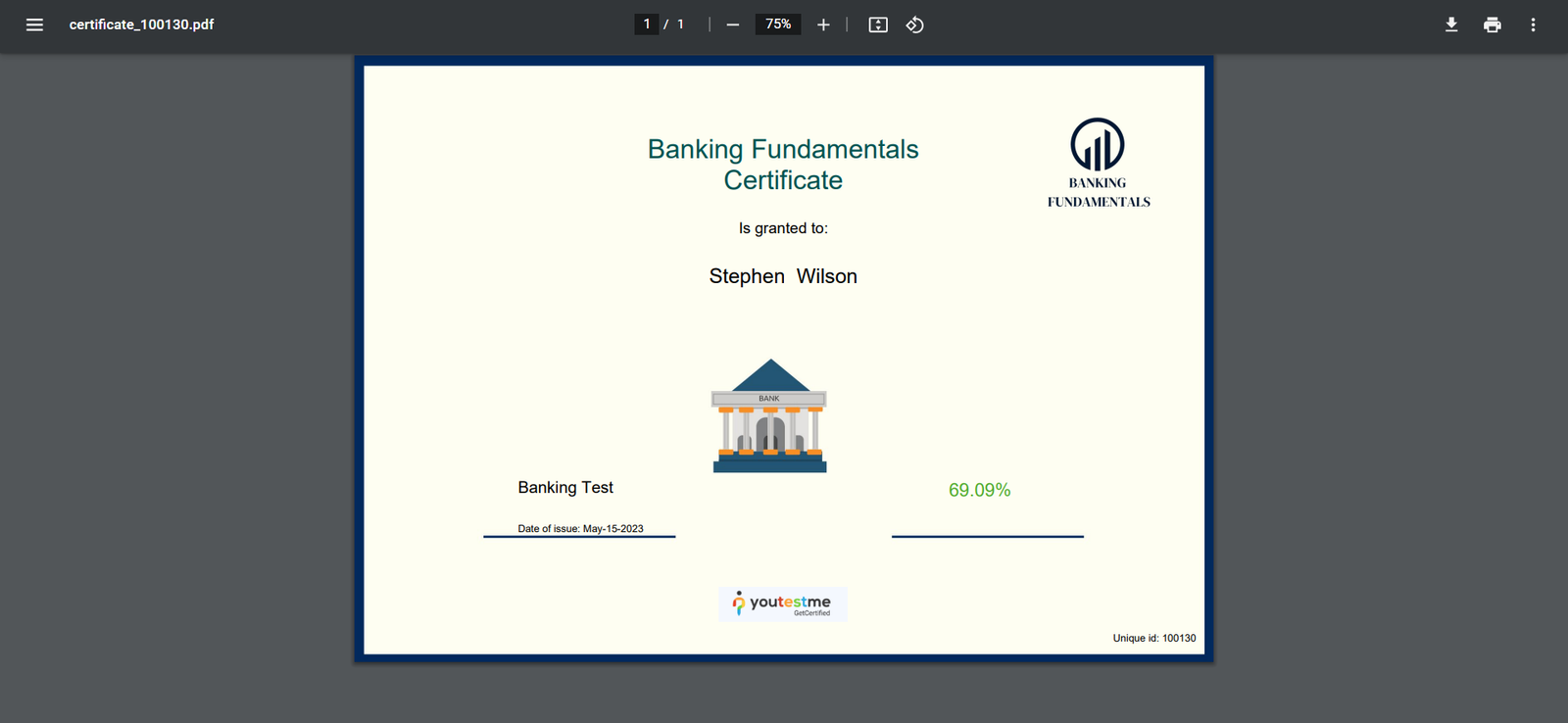Click the 69.09% score value
1568x723 pixels.
pyautogui.click(x=979, y=490)
